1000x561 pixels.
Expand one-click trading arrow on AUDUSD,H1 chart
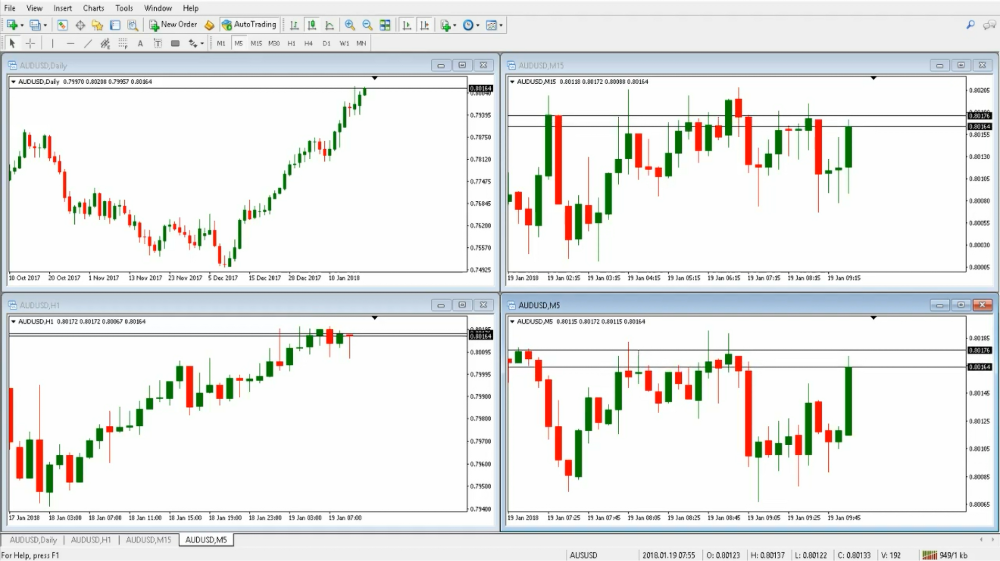[x=13, y=321]
